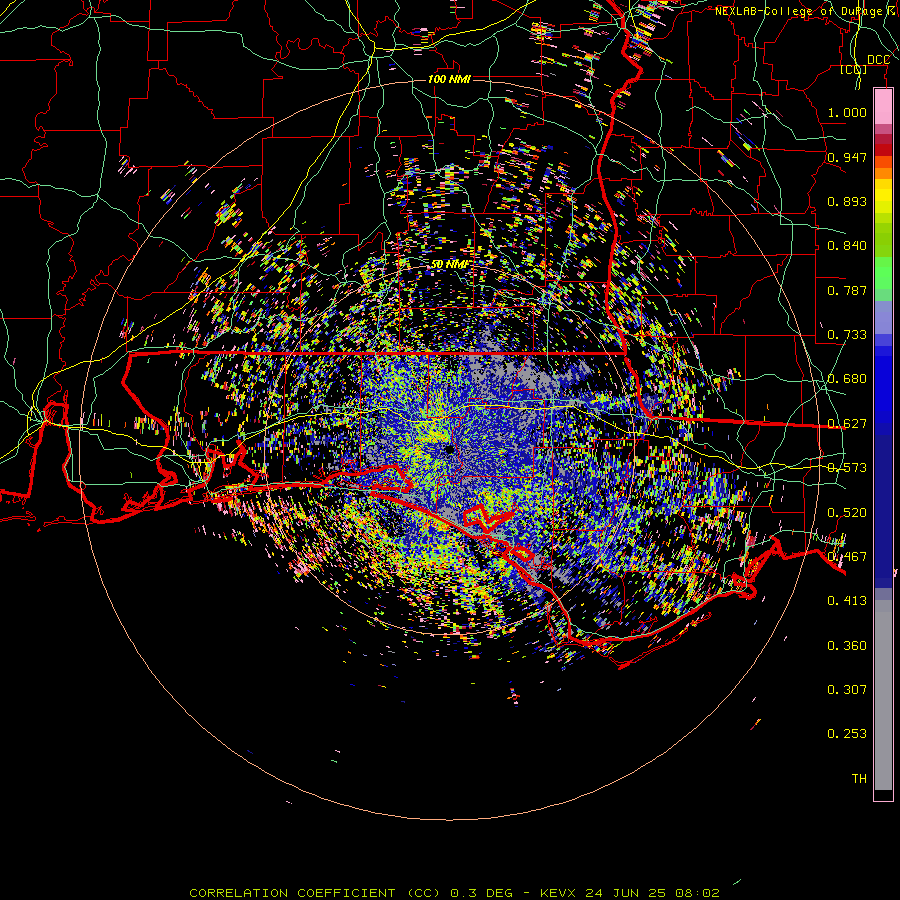Click the KEVX station identifier in caption

click(557, 893)
